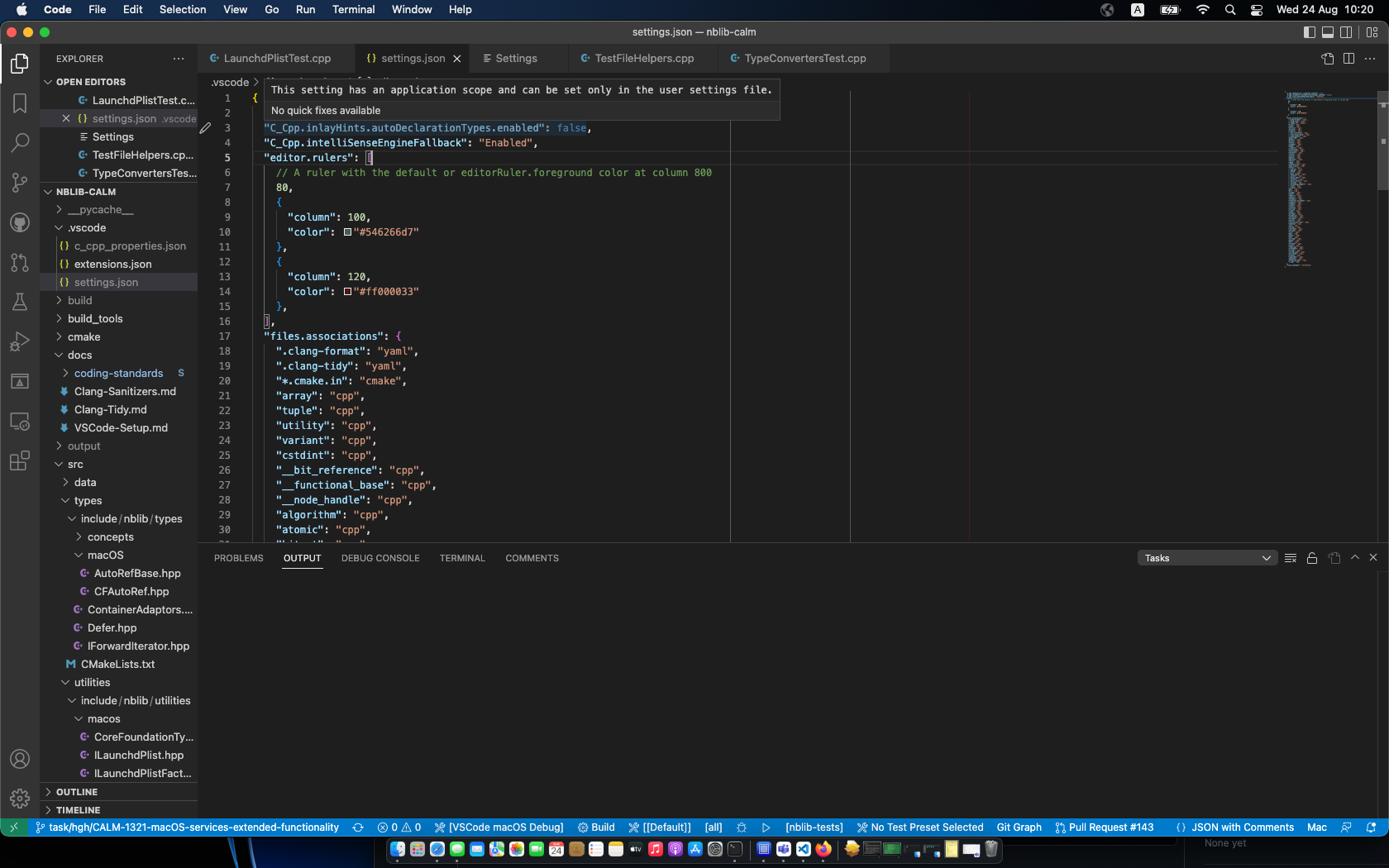1389x868 pixels.
Task: Toggle Auto Scroll lock in Output panel
Action: pyautogui.click(x=1312, y=558)
